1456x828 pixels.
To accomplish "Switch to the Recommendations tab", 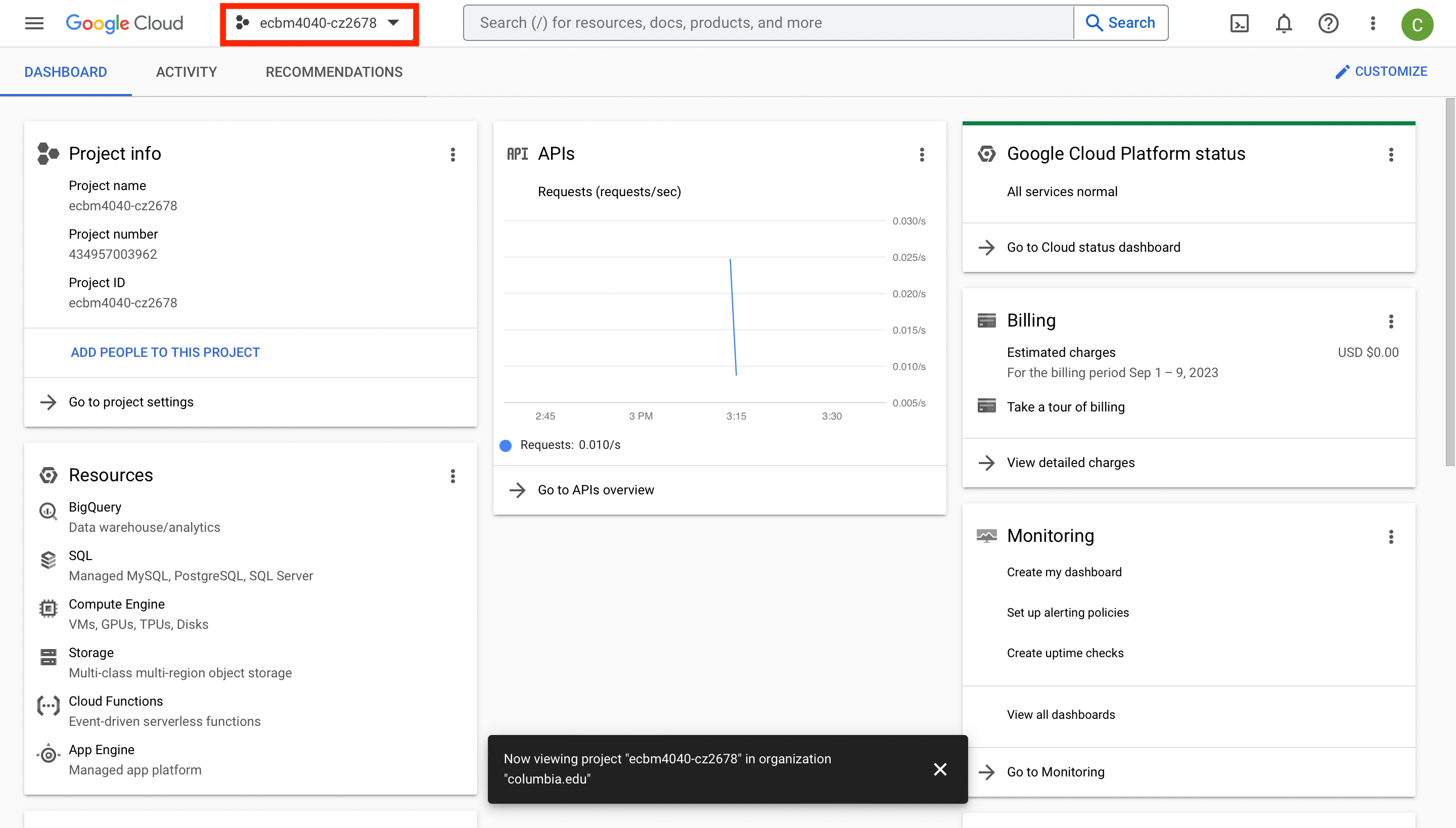I will click(334, 72).
